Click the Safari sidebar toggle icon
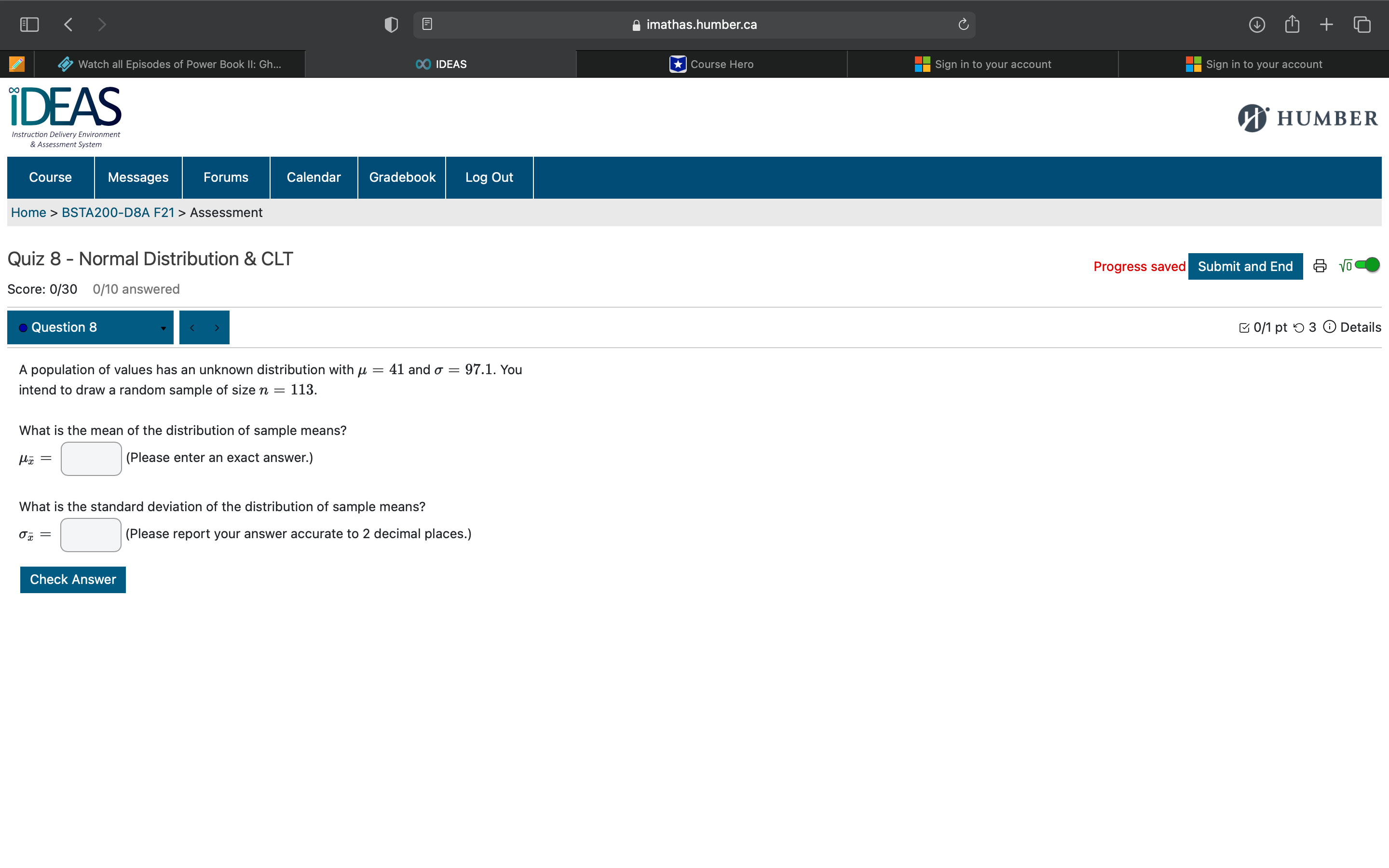This screenshot has height=868, width=1389. [29, 24]
